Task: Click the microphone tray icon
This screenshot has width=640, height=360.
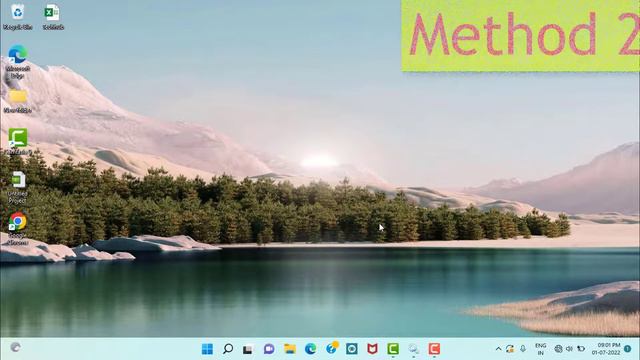Action: coord(523,349)
